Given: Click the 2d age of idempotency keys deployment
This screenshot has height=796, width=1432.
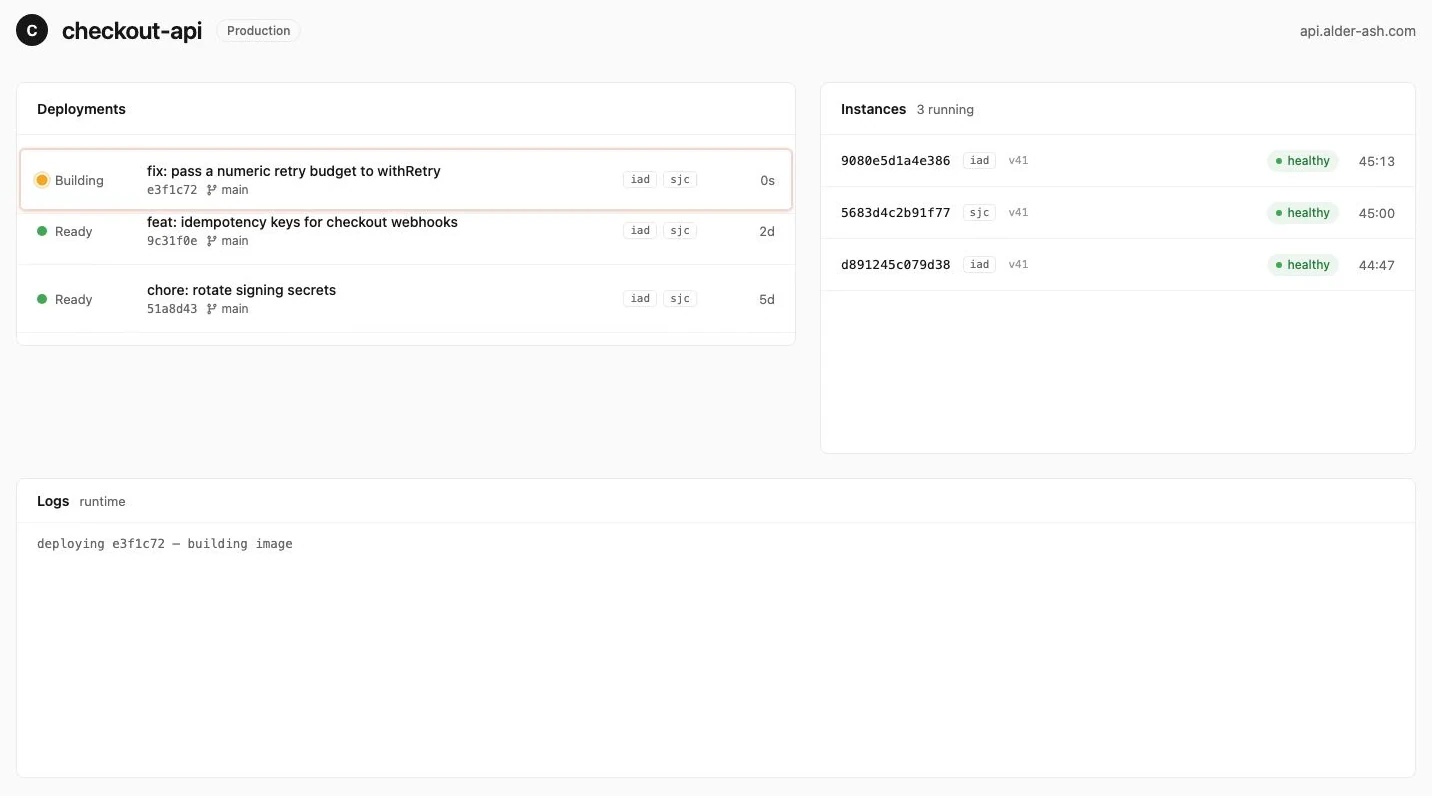Looking at the screenshot, I should [x=767, y=231].
